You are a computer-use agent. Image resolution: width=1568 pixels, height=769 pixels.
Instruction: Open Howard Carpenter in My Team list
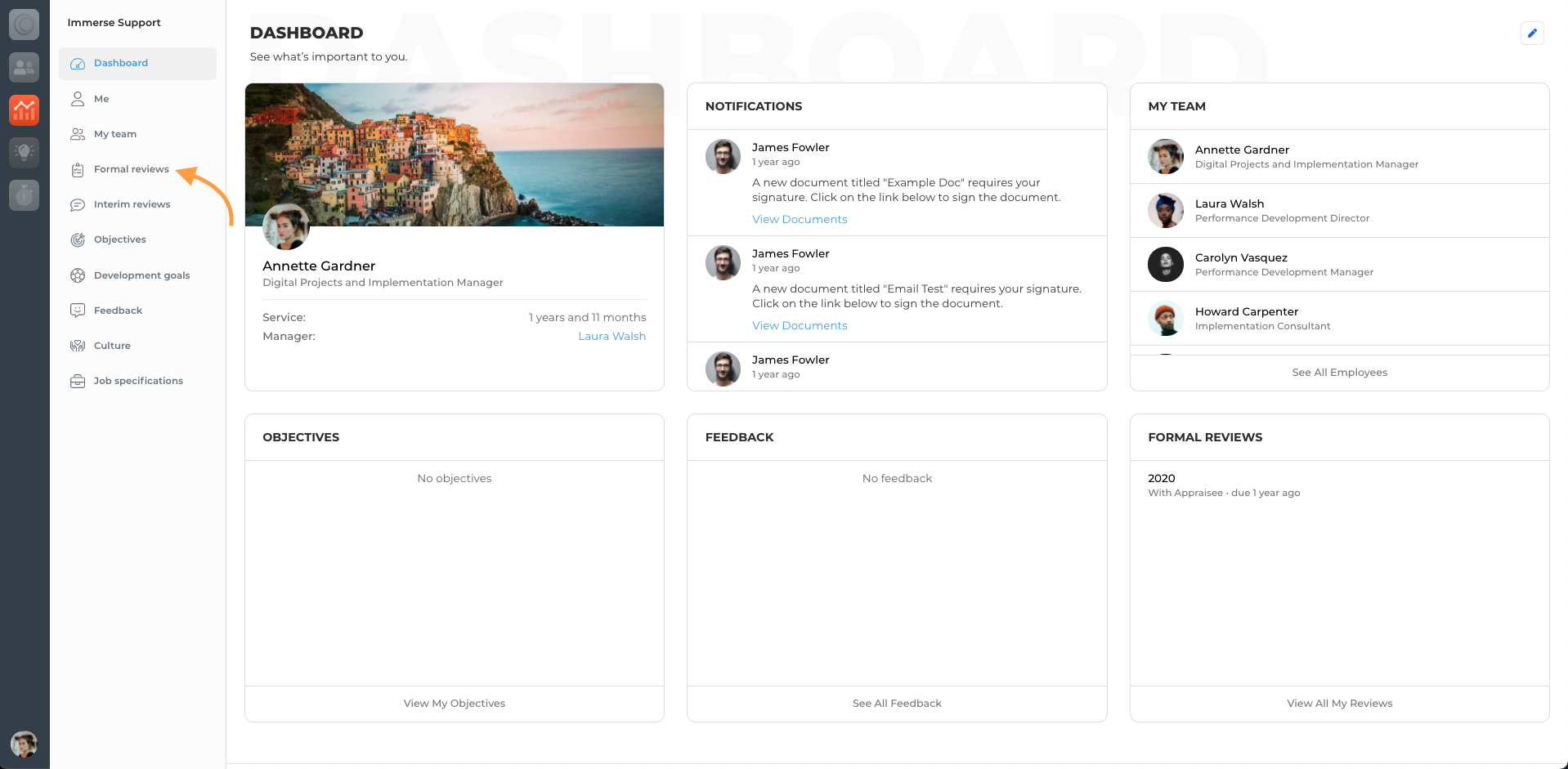[x=1339, y=319]
